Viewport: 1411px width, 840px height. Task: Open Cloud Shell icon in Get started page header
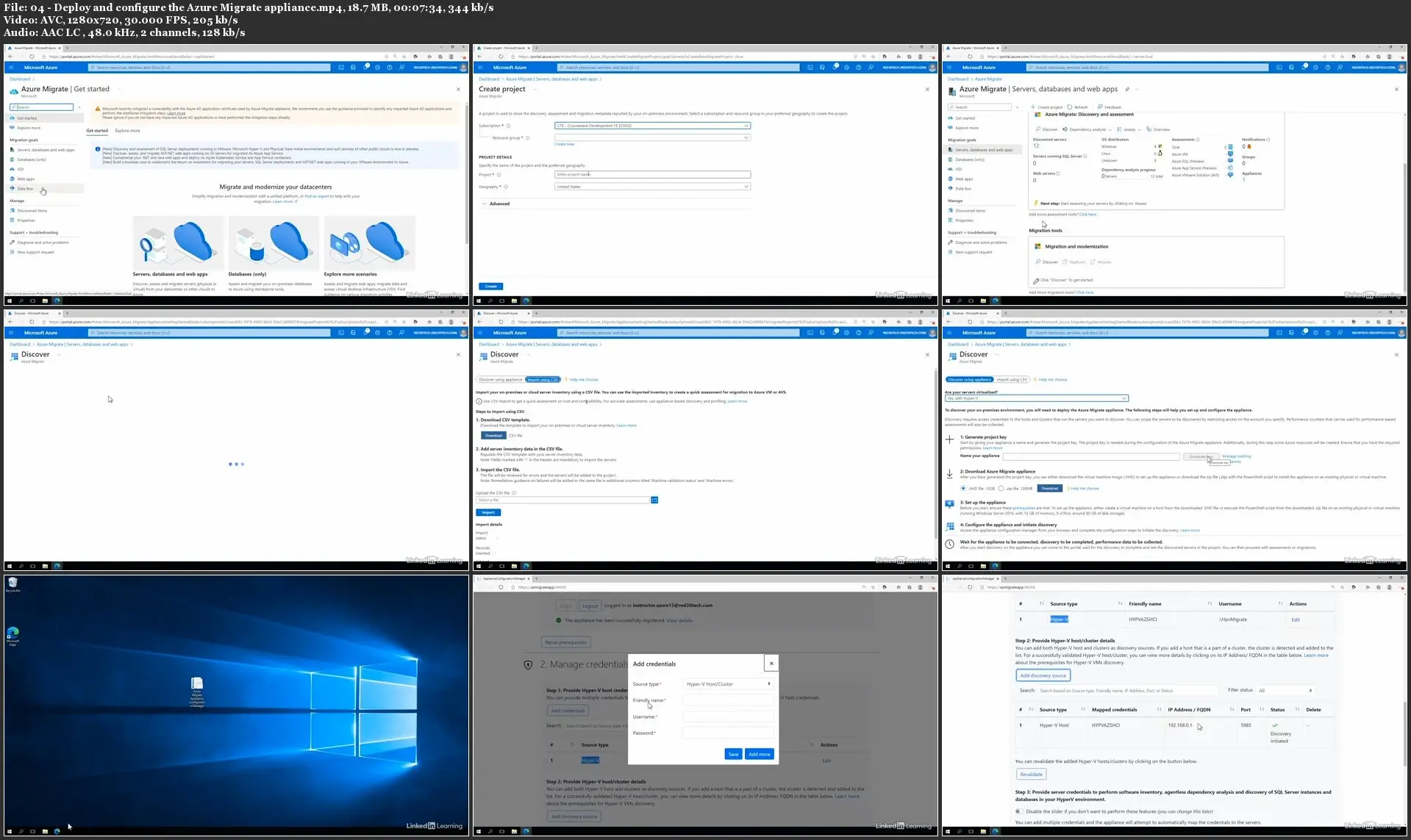click(341, 67)
